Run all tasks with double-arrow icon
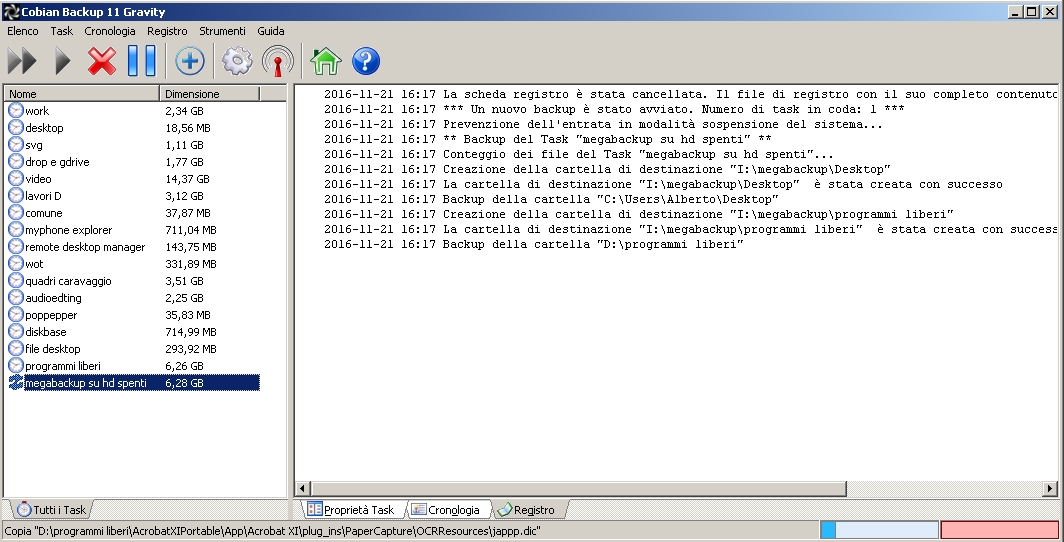Screen dimensions: 1064x542 click(x=22, y=61)
